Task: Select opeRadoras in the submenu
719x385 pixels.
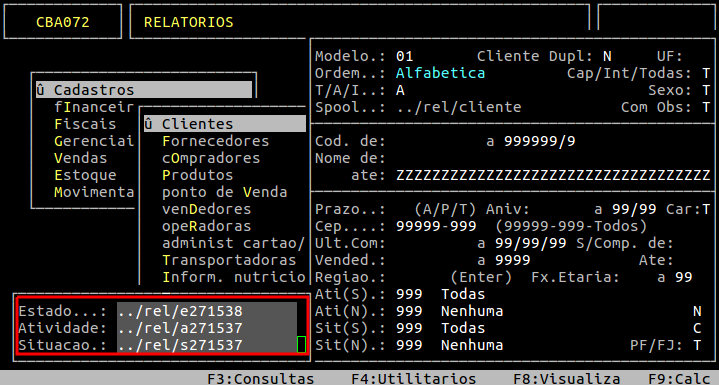Action: click(206, 226)
